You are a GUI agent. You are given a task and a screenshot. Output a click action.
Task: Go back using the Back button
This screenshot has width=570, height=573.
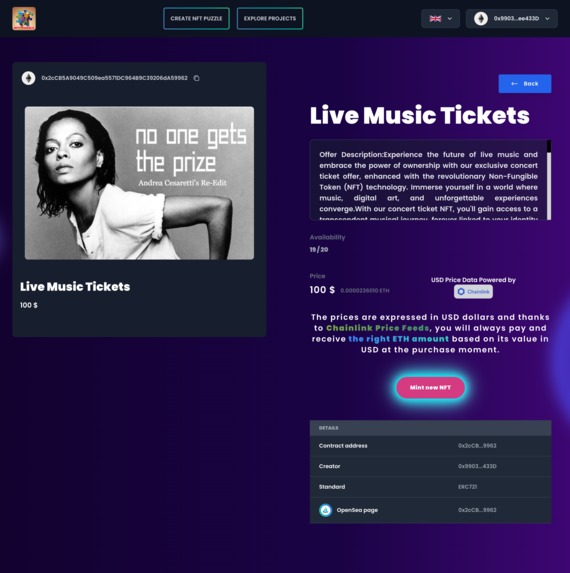pos(525,84)
